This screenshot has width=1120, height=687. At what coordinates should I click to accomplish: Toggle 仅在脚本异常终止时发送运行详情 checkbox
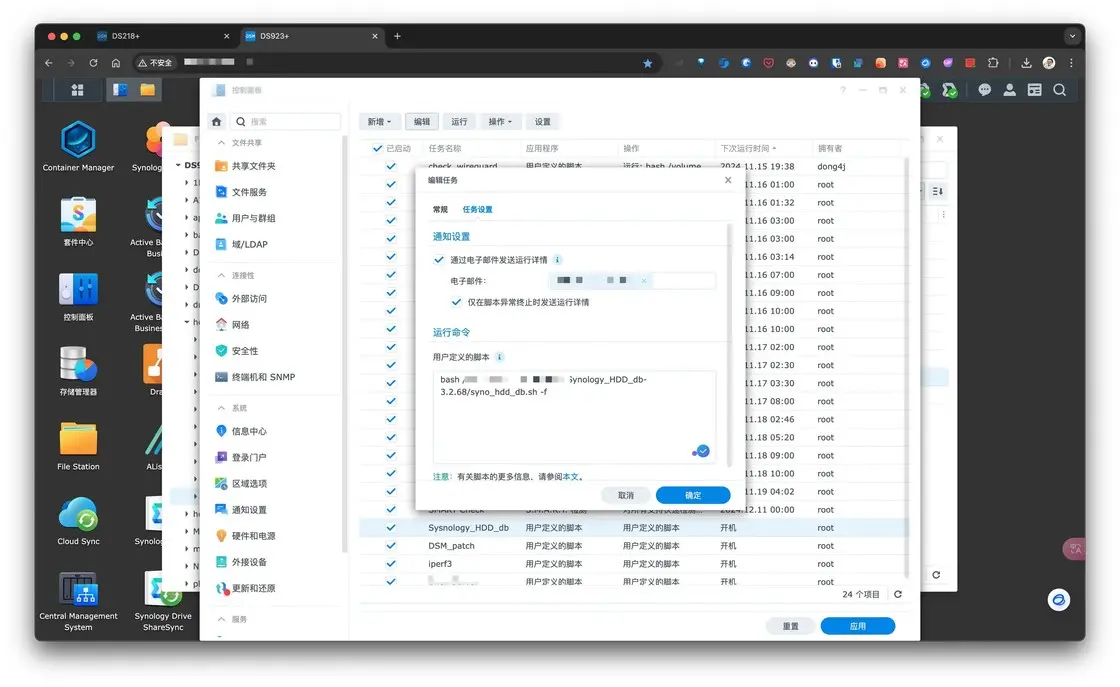click(456, 302)
